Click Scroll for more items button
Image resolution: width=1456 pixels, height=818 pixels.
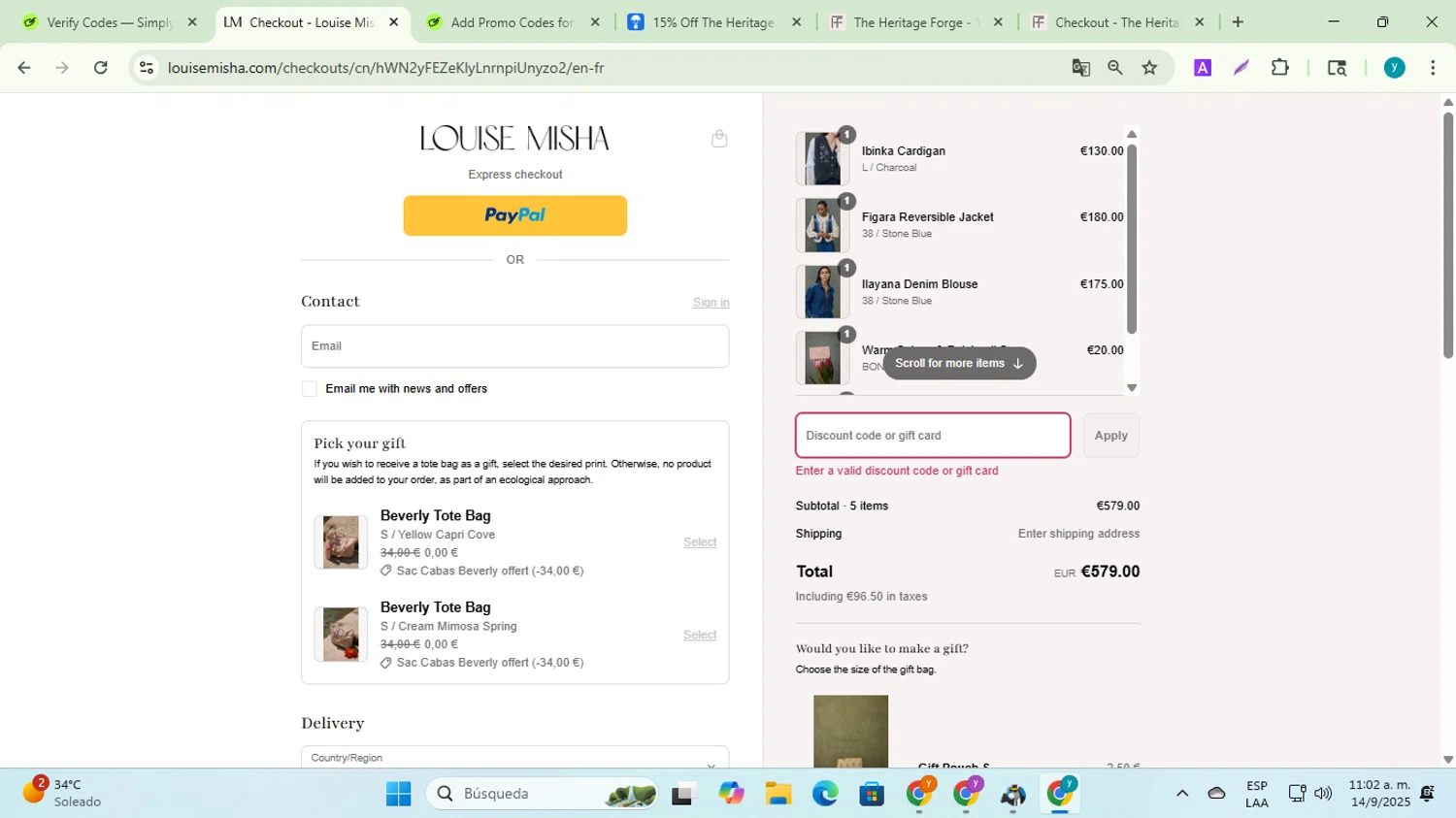coord(959,364)
